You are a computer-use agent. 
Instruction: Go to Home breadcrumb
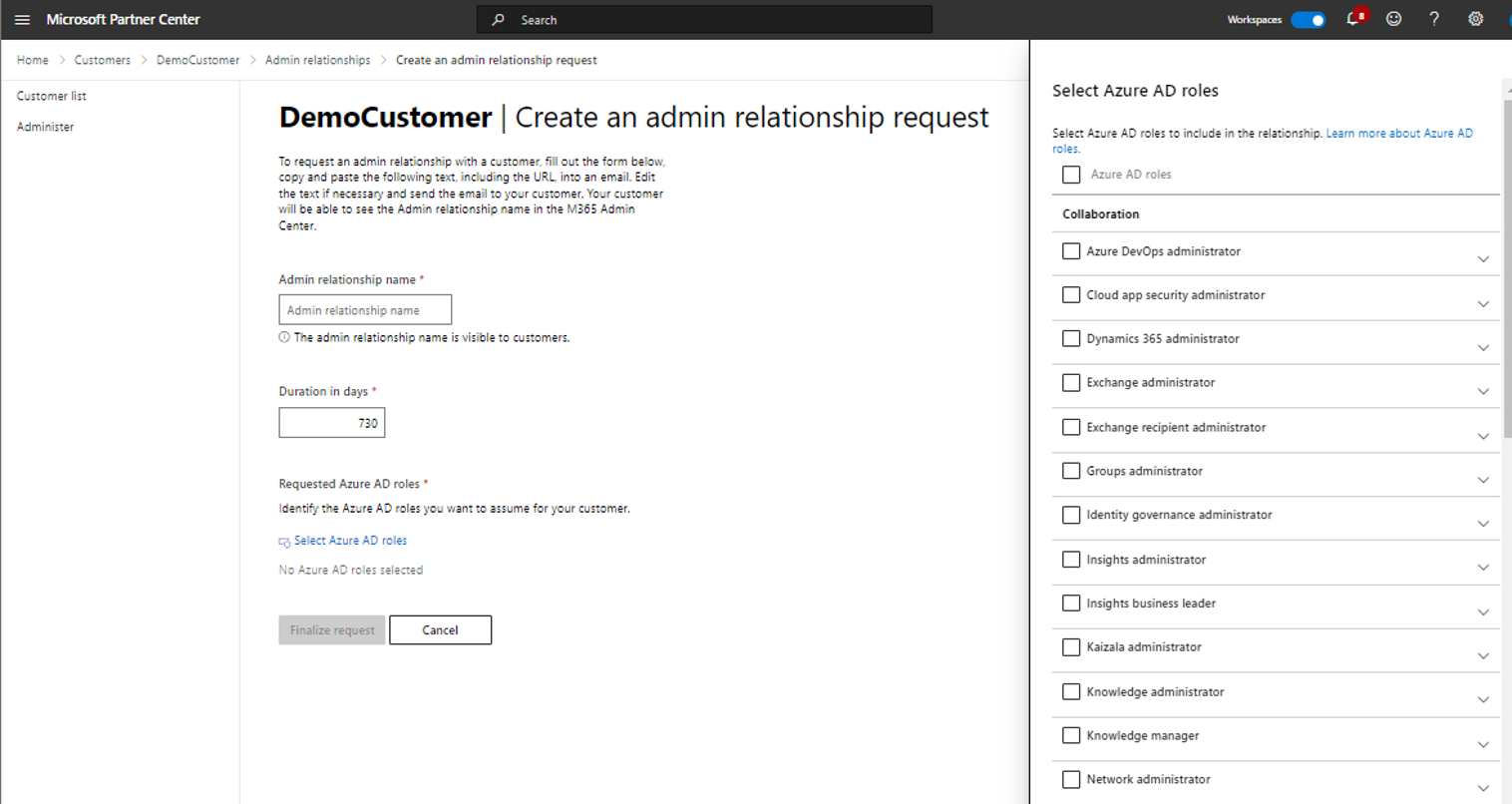pyautogui.click(x=33, y=60)
